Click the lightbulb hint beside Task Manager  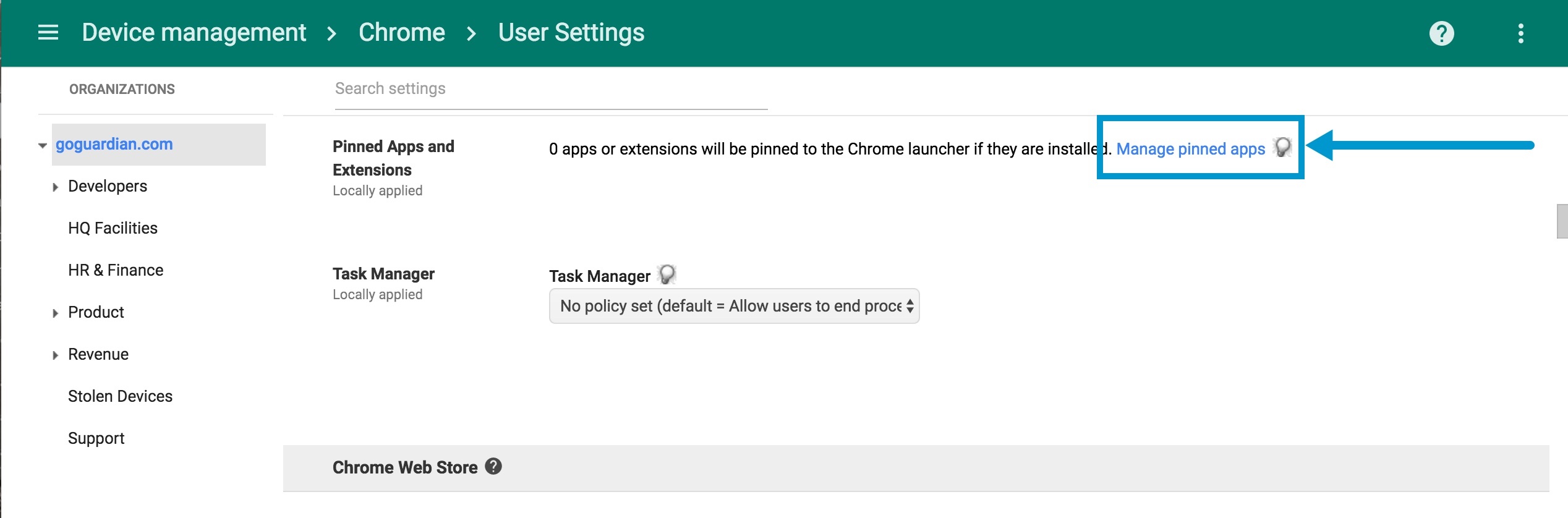(667, 274)
